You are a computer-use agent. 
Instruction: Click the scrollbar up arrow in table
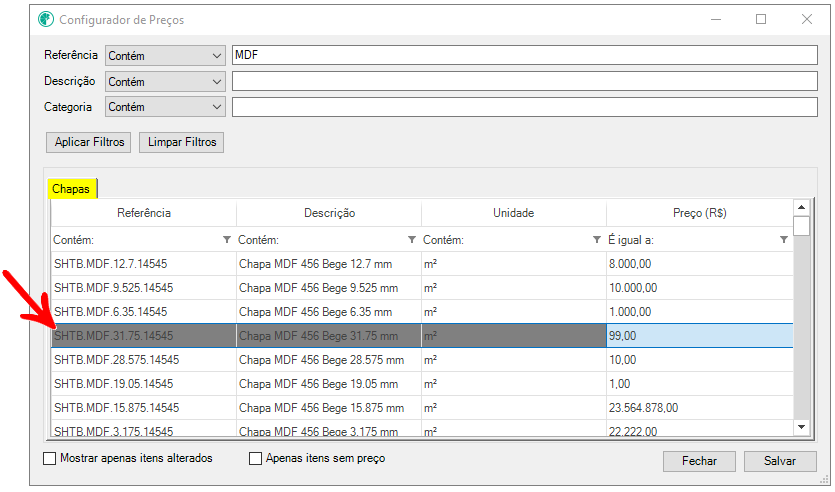(x=801, y=208)
